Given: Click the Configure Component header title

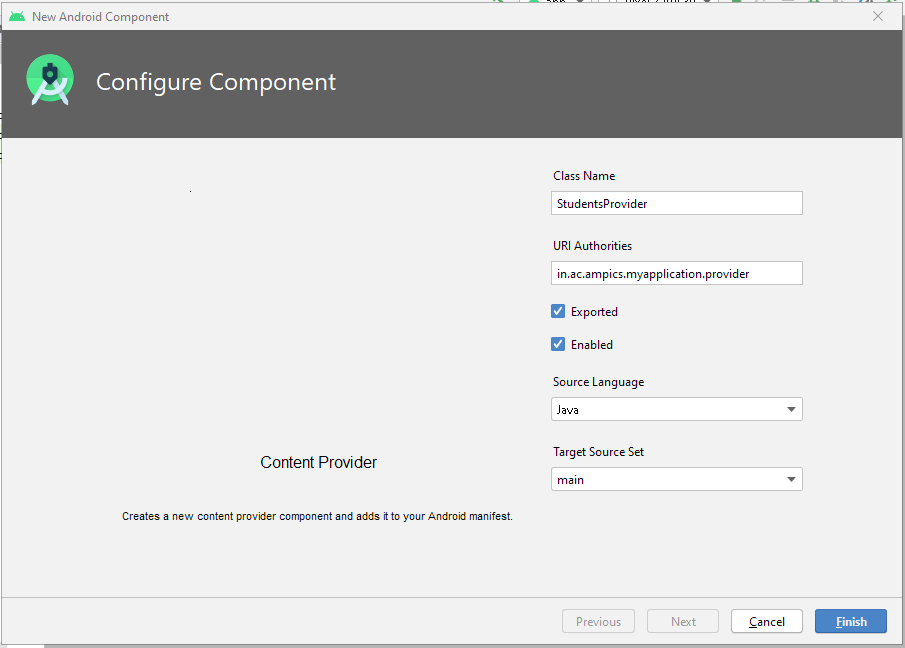Looking at the screenshot, I should pos(216,82).
